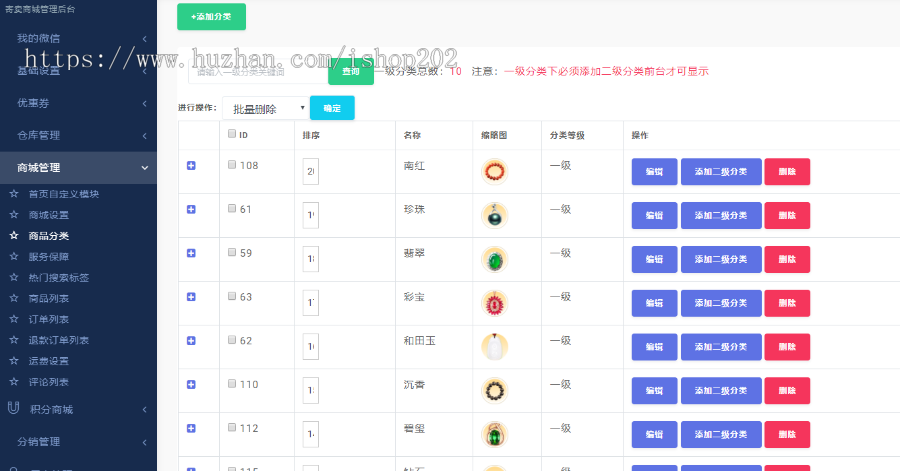Expand the 仓库管理 sidebar menu
The width and height of the screenshot is (900, 471).
coord(78,135)
